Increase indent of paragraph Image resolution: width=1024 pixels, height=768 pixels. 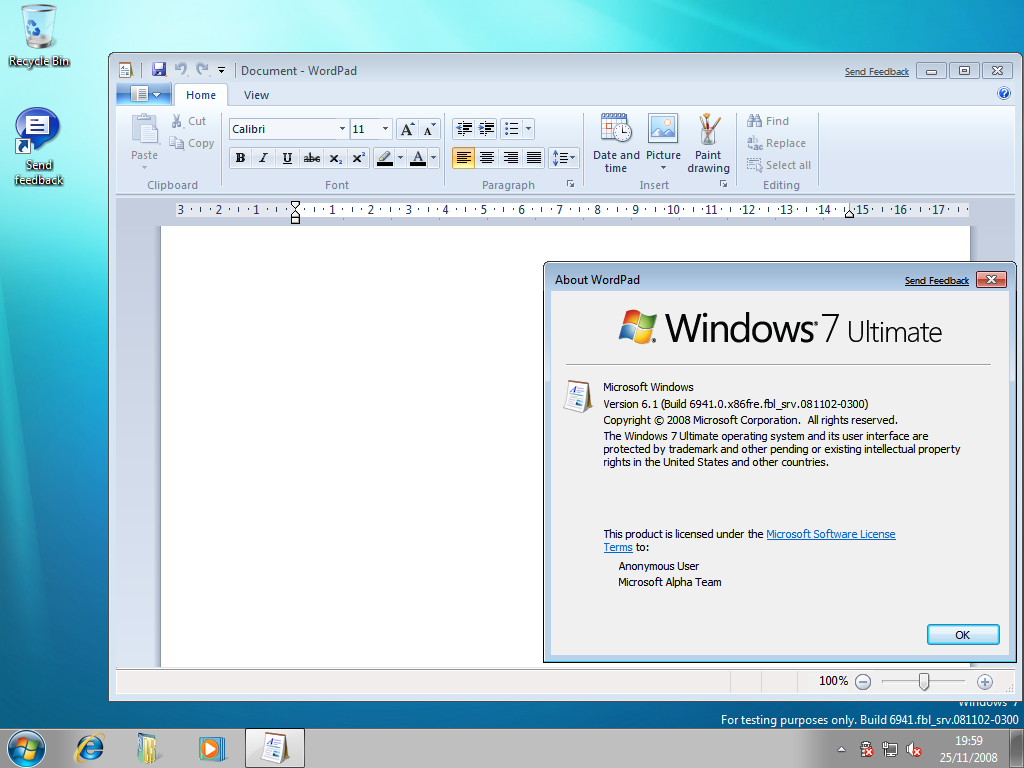487,129
